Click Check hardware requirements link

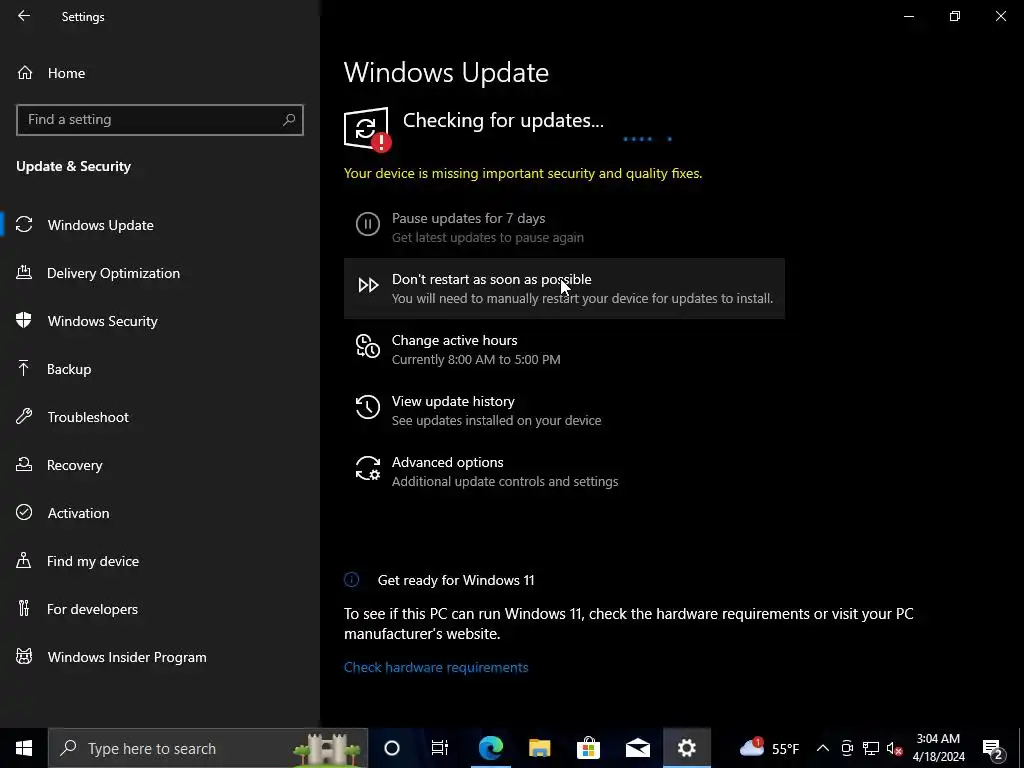[x=436, y=667]
